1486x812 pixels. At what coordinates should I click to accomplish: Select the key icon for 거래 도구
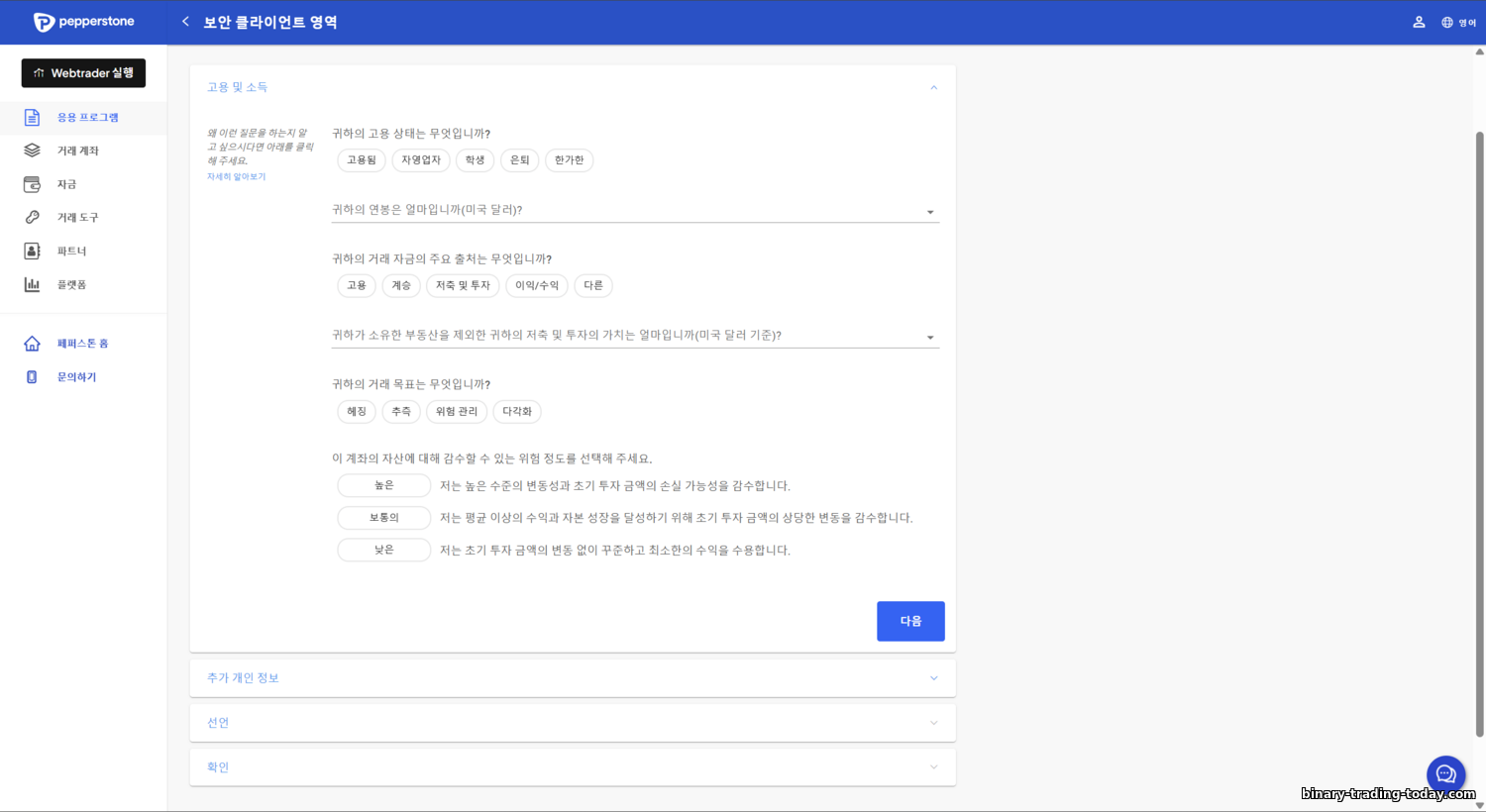[32, 217]
